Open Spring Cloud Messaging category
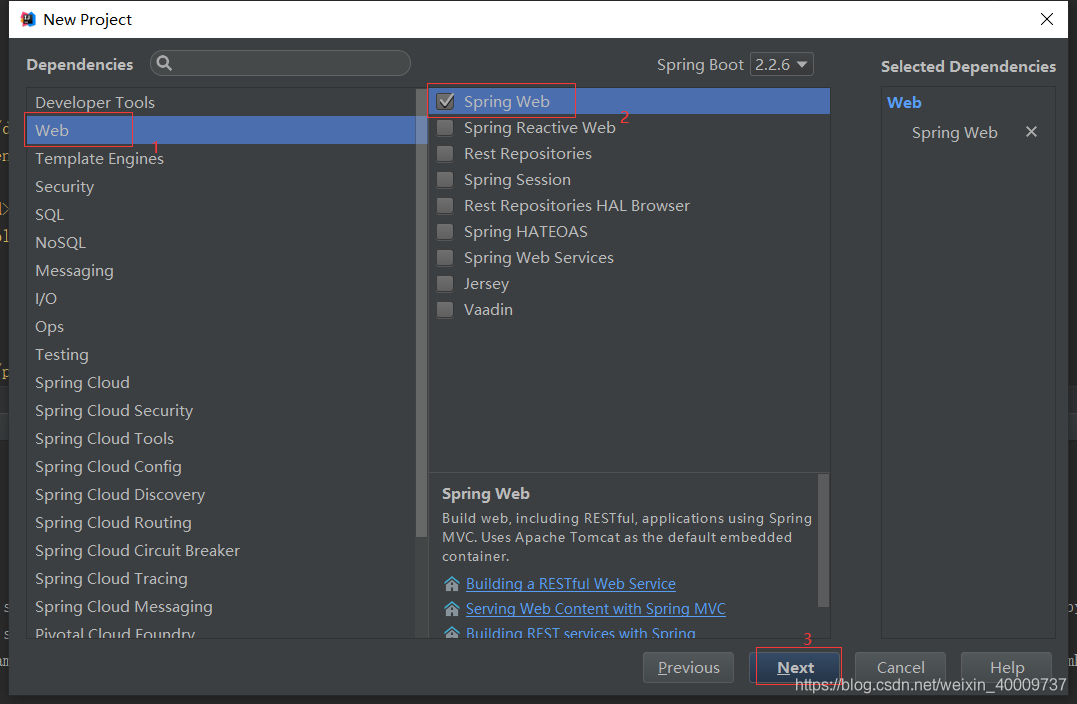This screenshot has height=704, width=1077. pos(221,607)
